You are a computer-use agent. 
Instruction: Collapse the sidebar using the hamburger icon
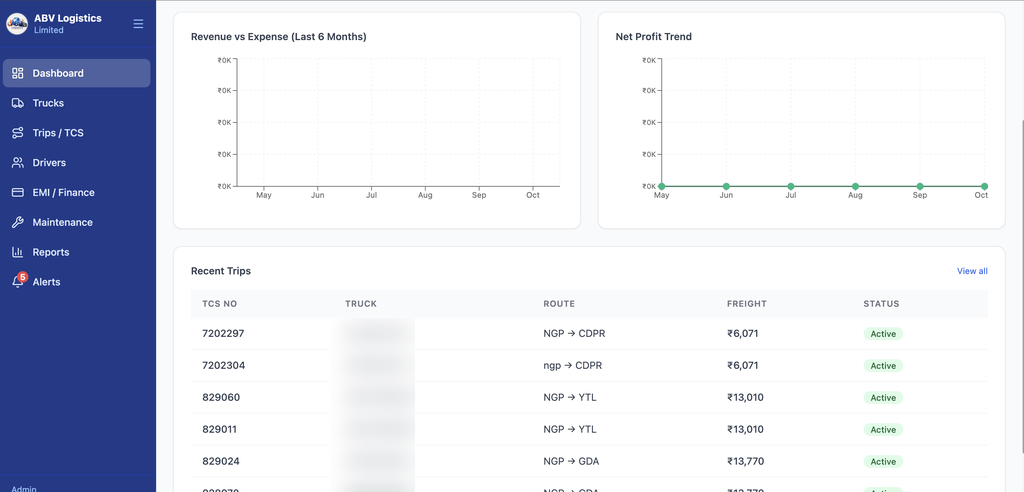(x=138, y=24)
